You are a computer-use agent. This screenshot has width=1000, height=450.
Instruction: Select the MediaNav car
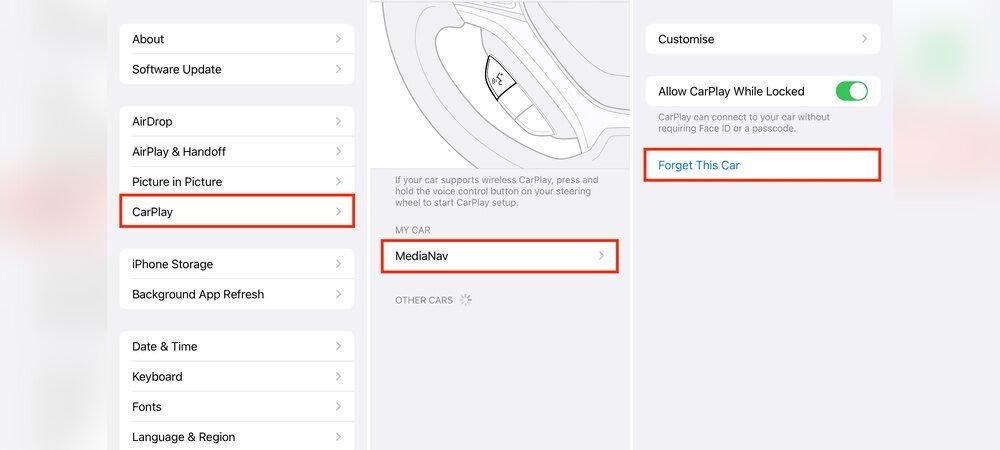[x=499, y=256]
